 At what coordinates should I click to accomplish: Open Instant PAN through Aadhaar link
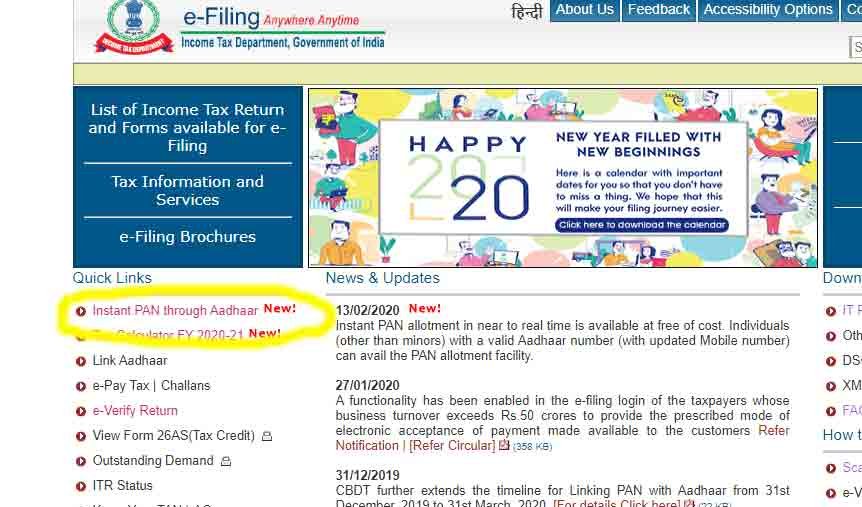(175, 311)
